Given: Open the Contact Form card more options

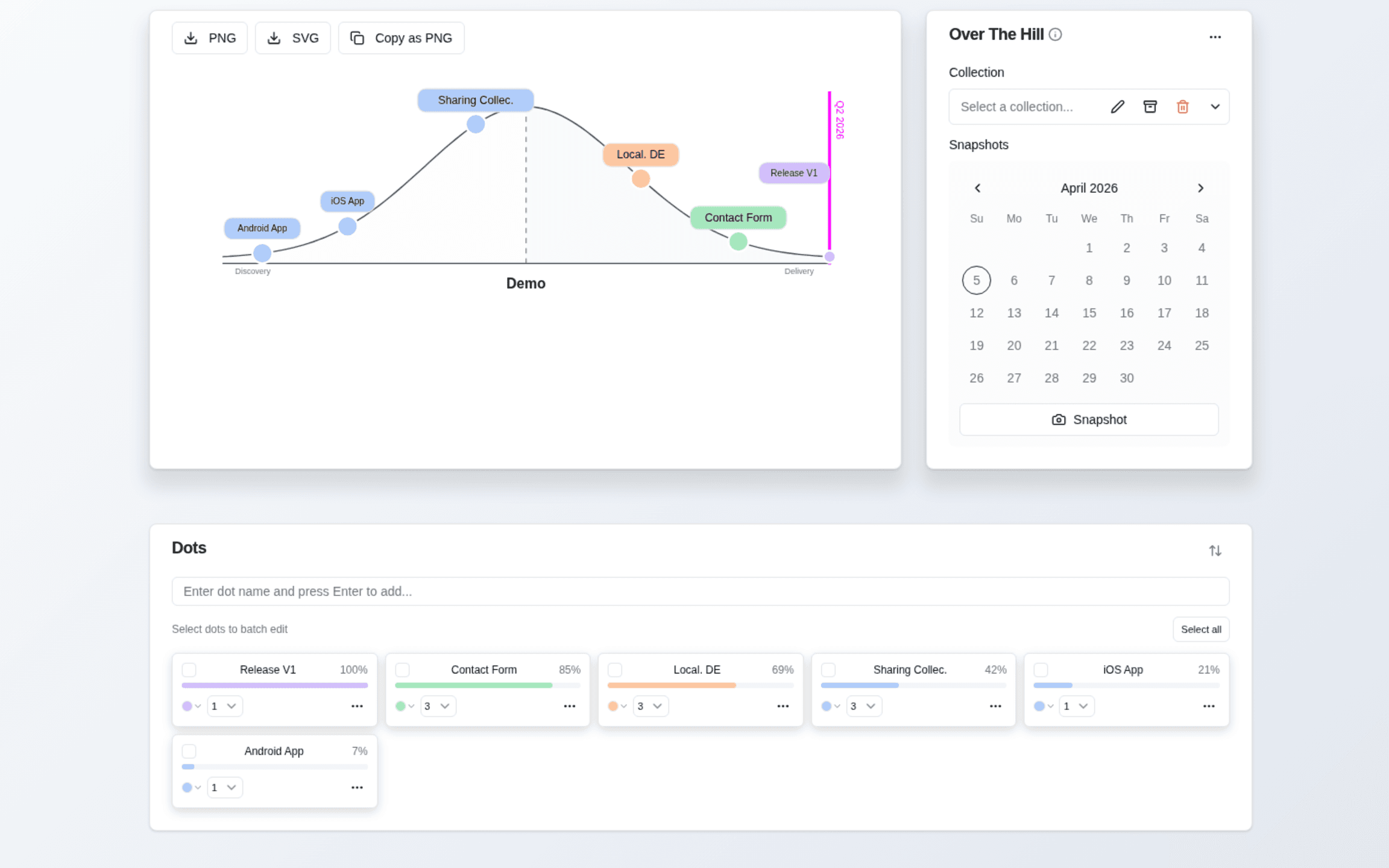Looking at the screenshot, I should pos(570,706).
